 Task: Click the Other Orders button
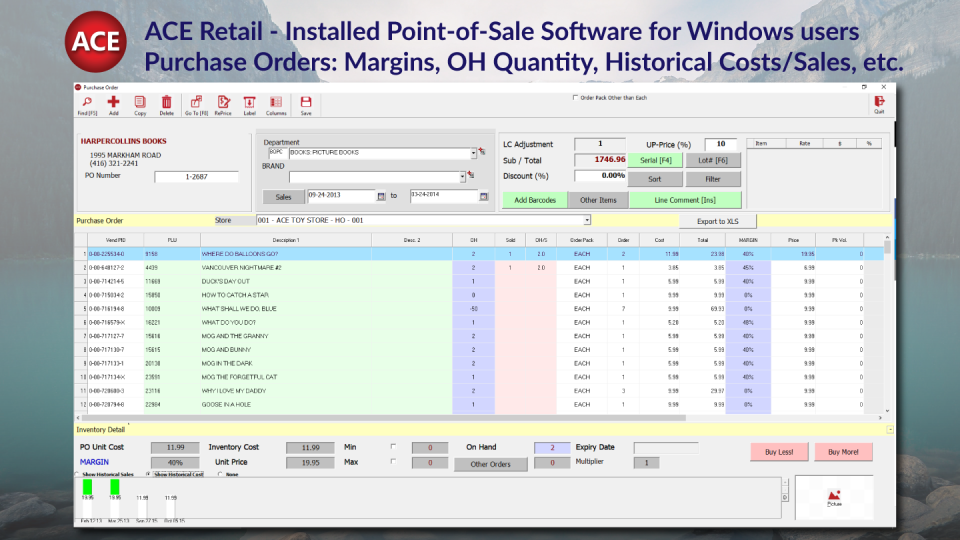click(x=490, y=464)
